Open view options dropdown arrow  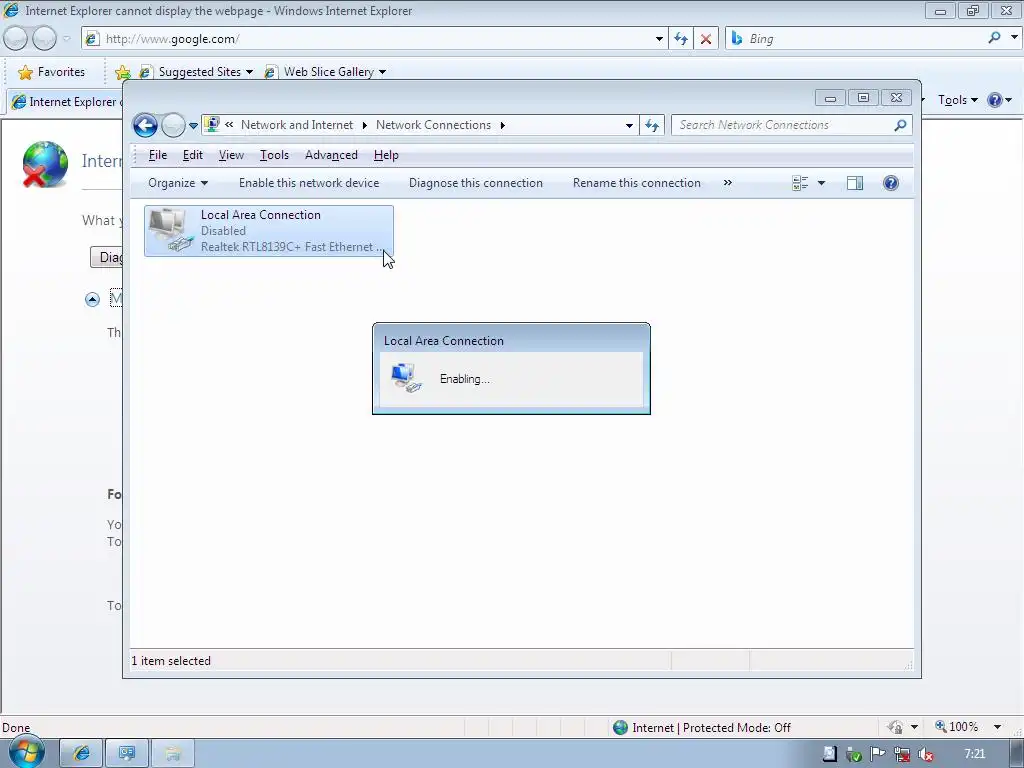coord(822,184)
